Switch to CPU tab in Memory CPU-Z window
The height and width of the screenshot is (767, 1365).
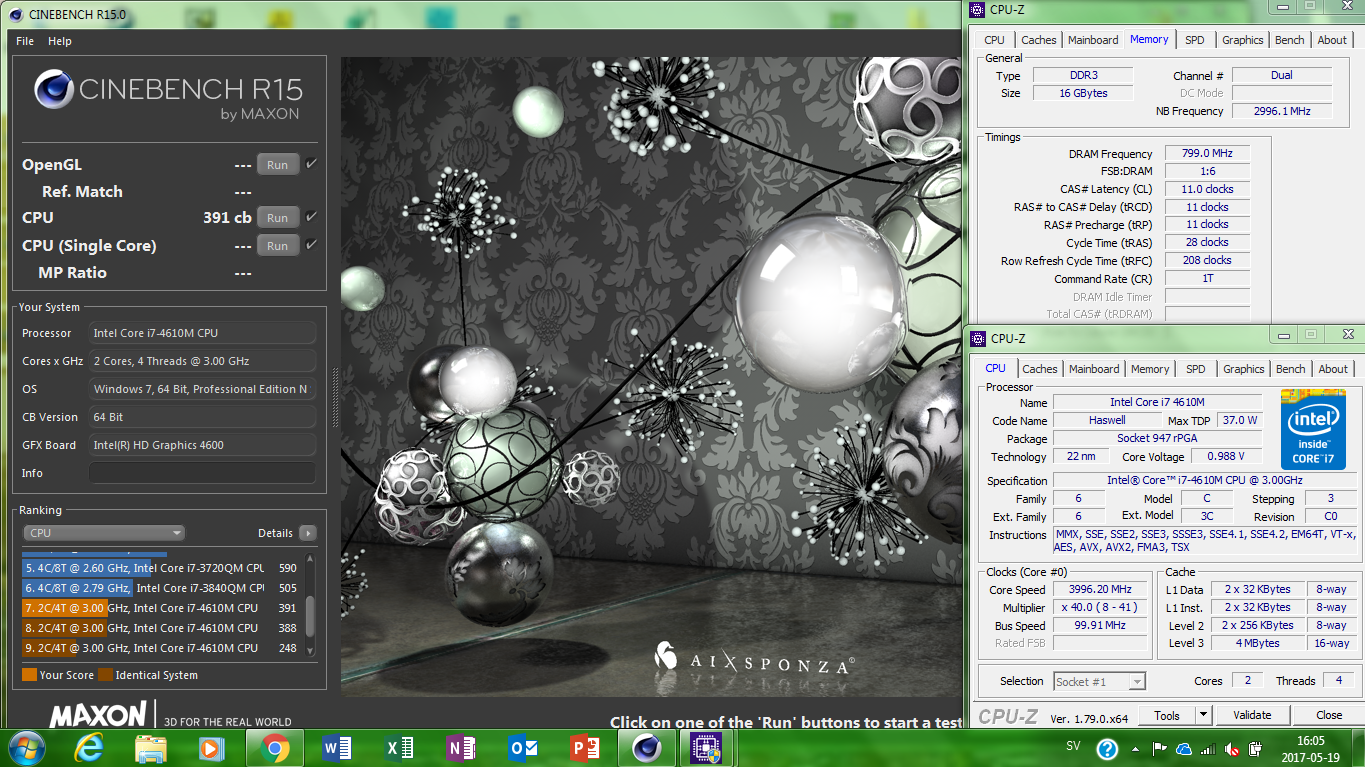pyautogui.click(x=994, y=40)
